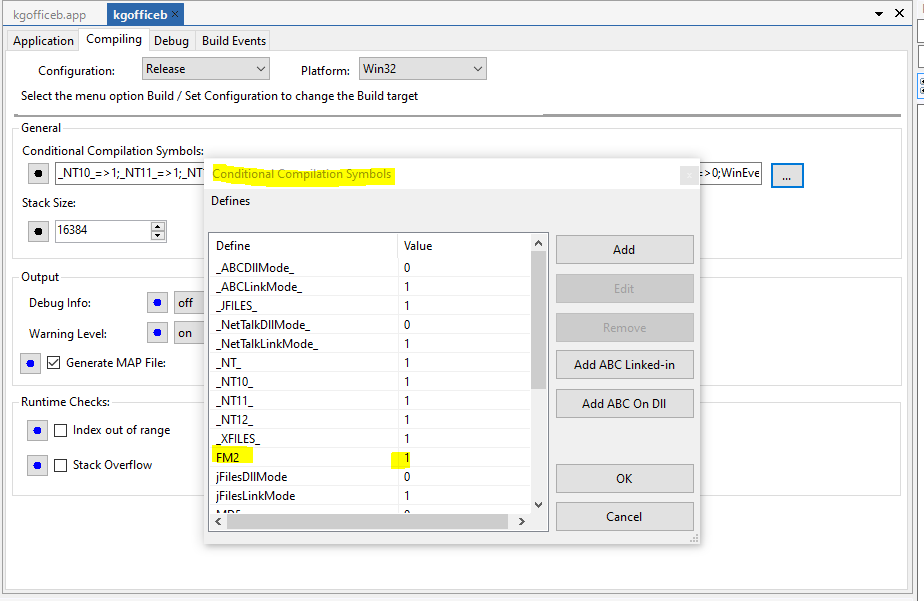
Task: Open the Platform dropdown showing Win32
Action: click(422, 69)
